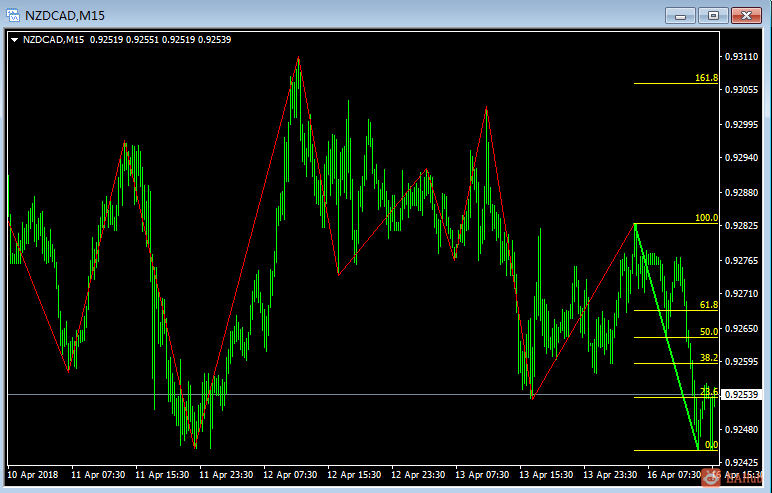Click the chart window icon in title bar
This screenshot has height=493, width=772.
tap(13, 15)
